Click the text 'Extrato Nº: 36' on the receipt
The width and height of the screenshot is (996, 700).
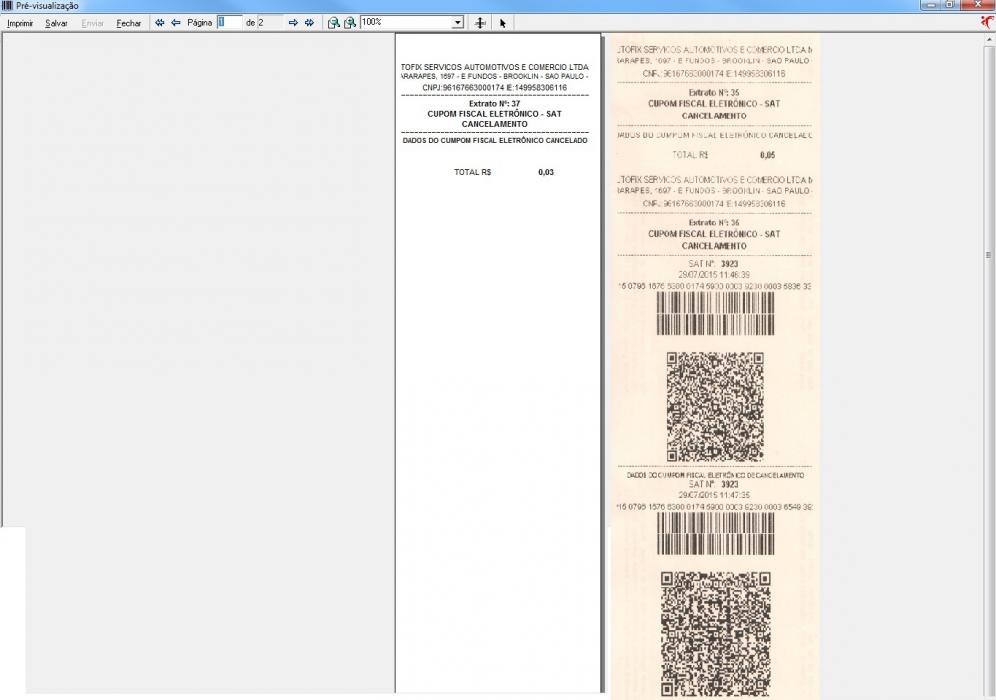click(714, 223)
